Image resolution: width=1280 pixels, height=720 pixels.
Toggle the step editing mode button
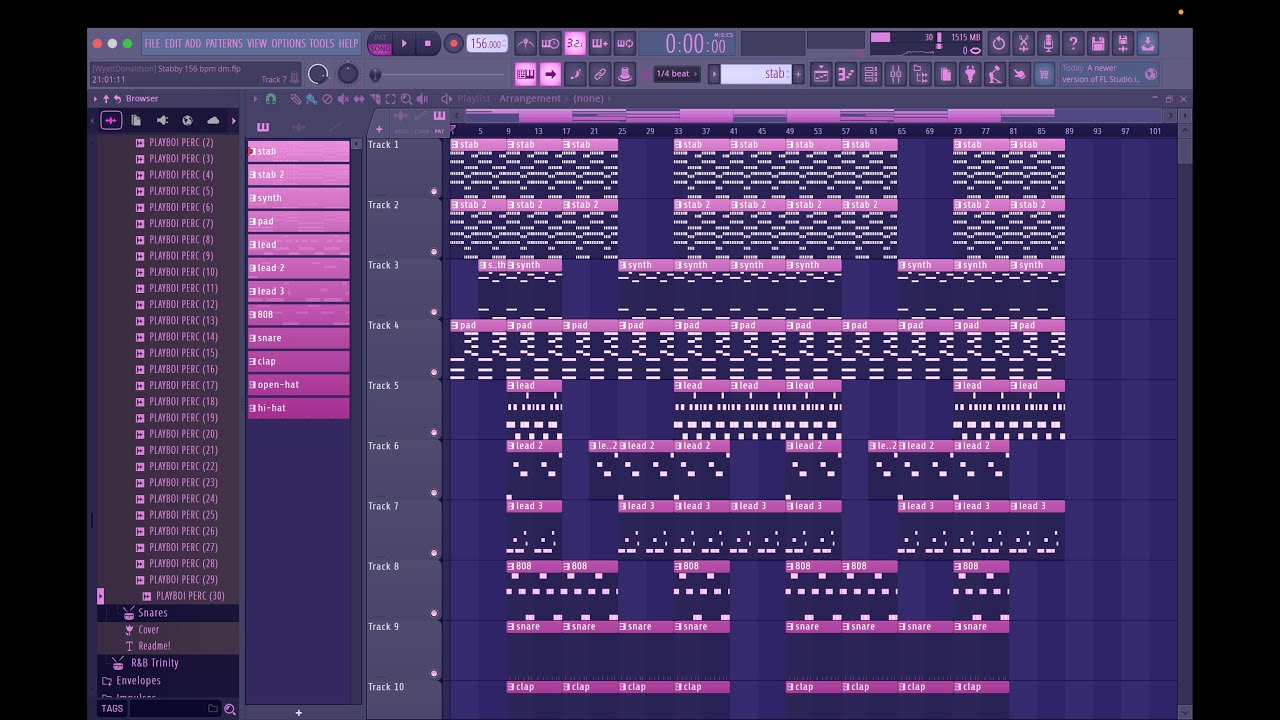point(575,74)
